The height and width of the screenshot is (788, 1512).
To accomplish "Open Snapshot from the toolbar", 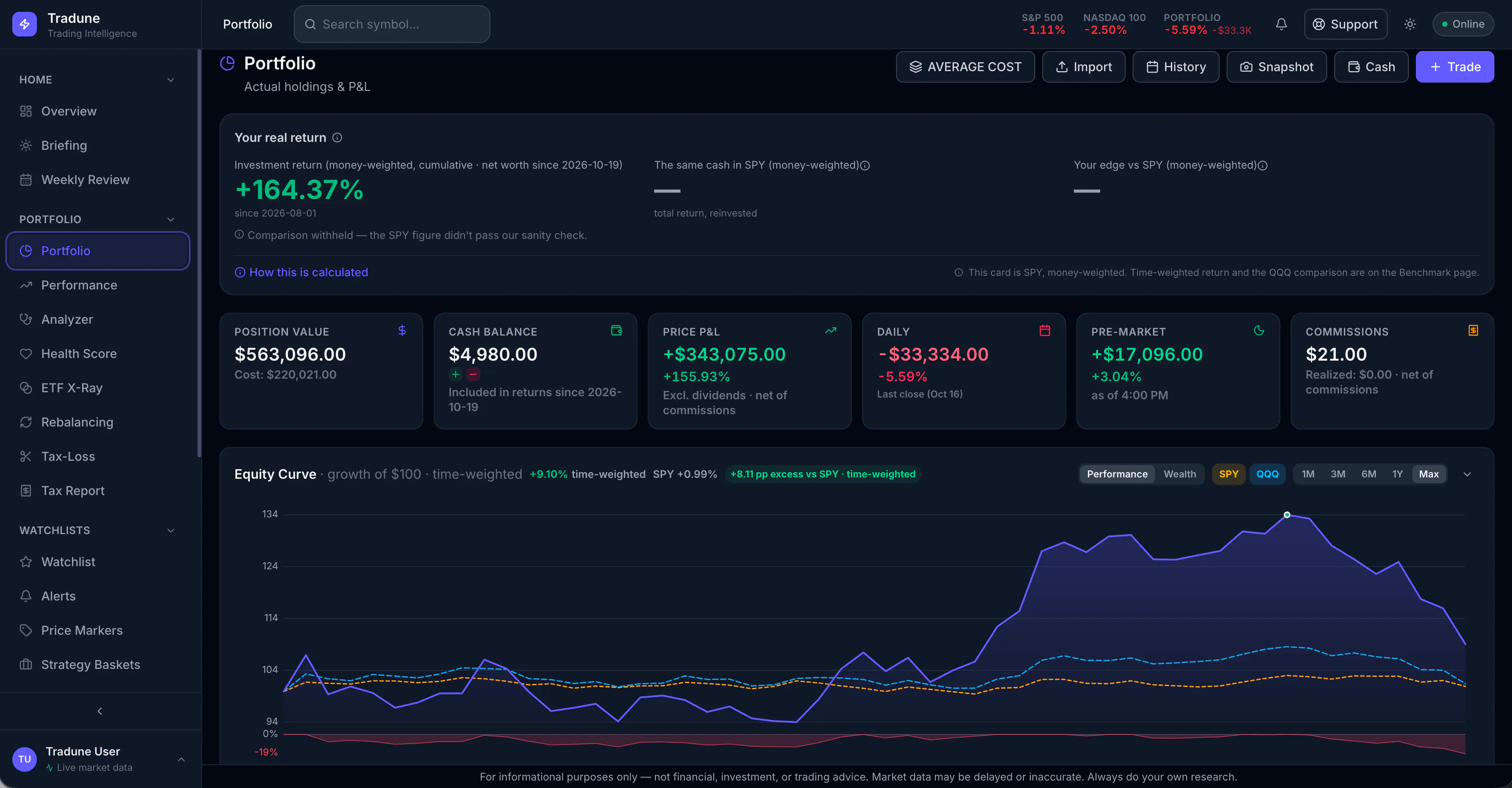I will pos(1276,67).
